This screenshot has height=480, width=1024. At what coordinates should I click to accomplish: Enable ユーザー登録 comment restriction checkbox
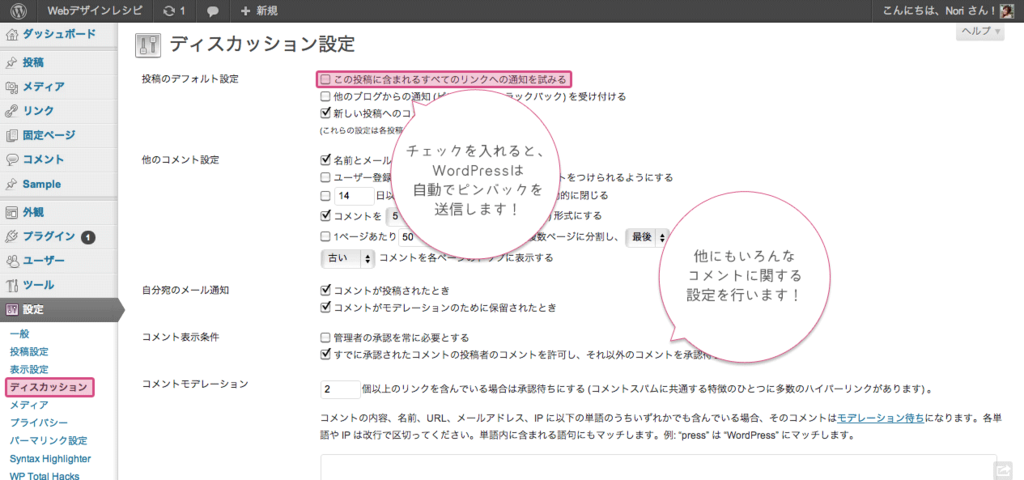[325, 177]
